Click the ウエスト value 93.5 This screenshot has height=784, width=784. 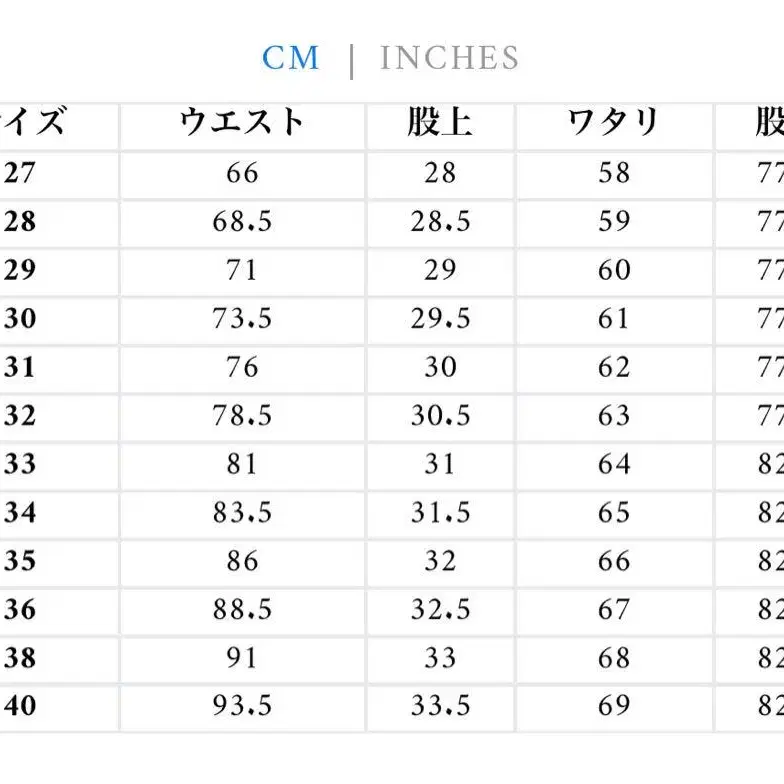click(242, 706)
